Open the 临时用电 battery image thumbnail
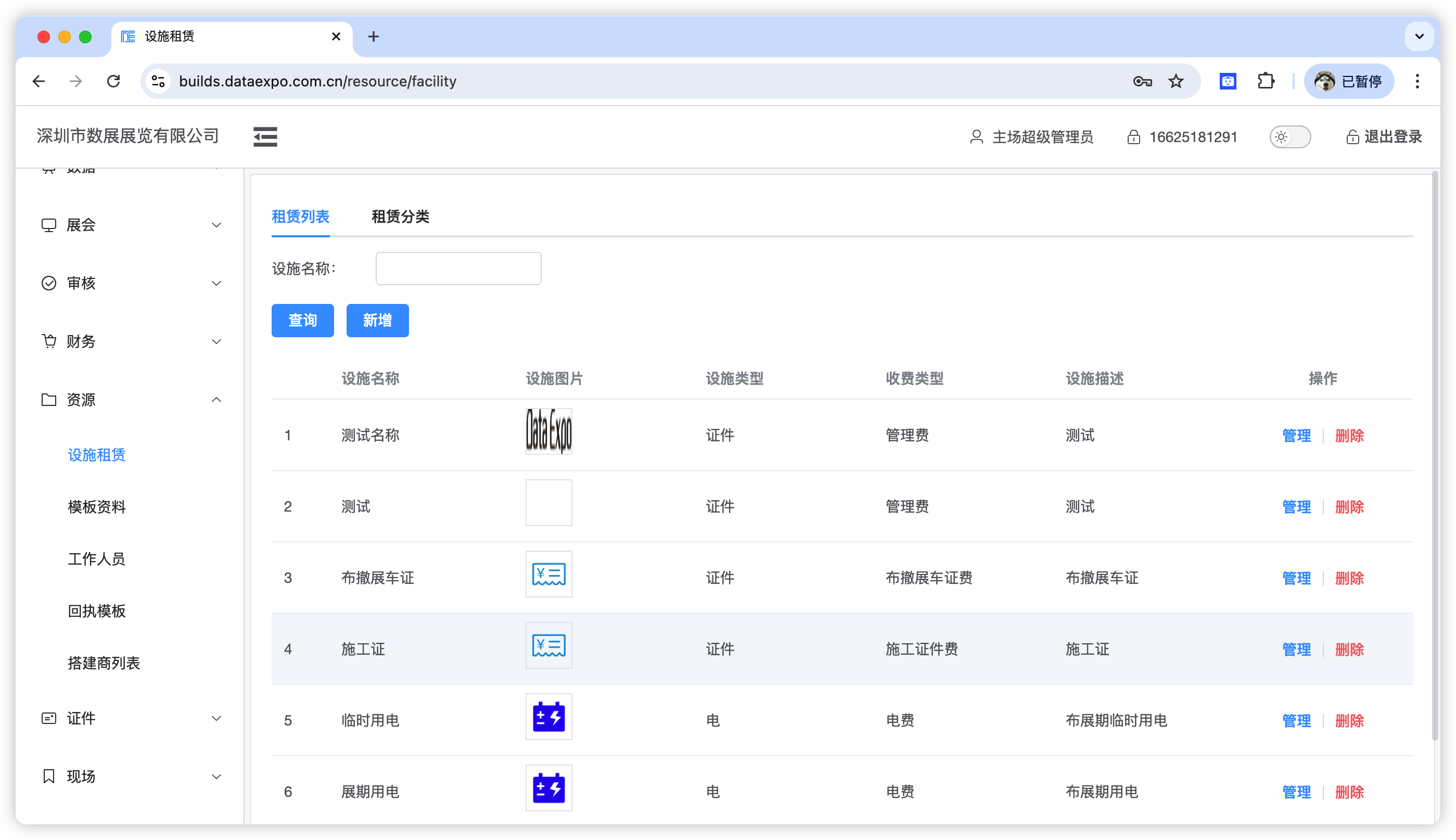Image resolution: width=1456 pixels, height=840 pixels. click(548, 717)
